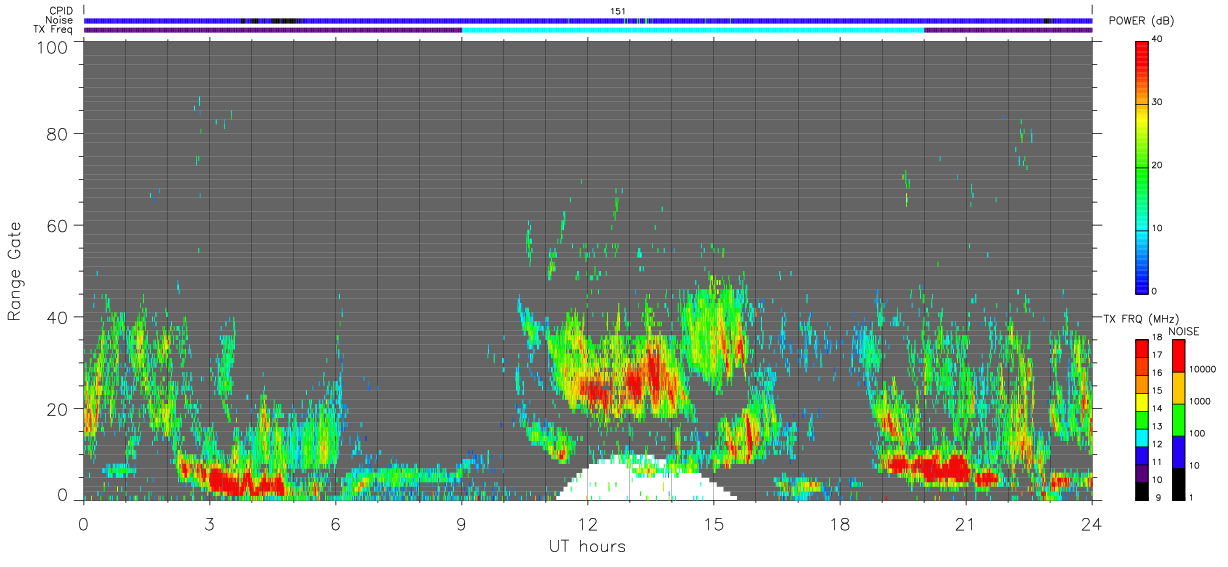
Task: Click the blue swatch in NOISE legend
Action: click(1178, 452)
